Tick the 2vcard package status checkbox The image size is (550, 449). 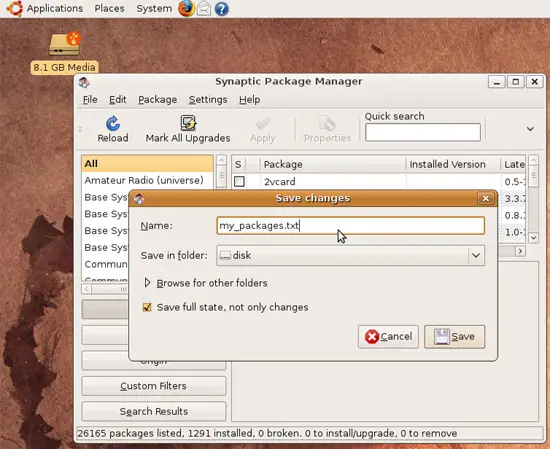pyautogui.click(x=239, y=181)
